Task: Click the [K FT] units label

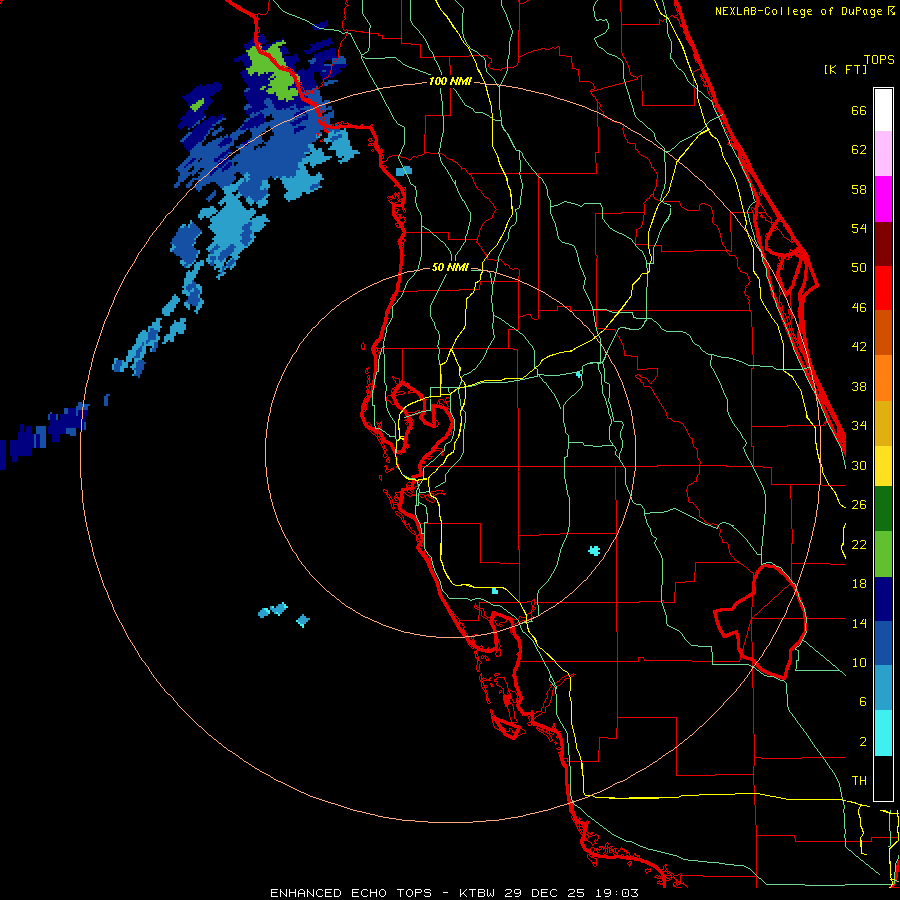Action: pyautogui.click(x=845, y=70)
